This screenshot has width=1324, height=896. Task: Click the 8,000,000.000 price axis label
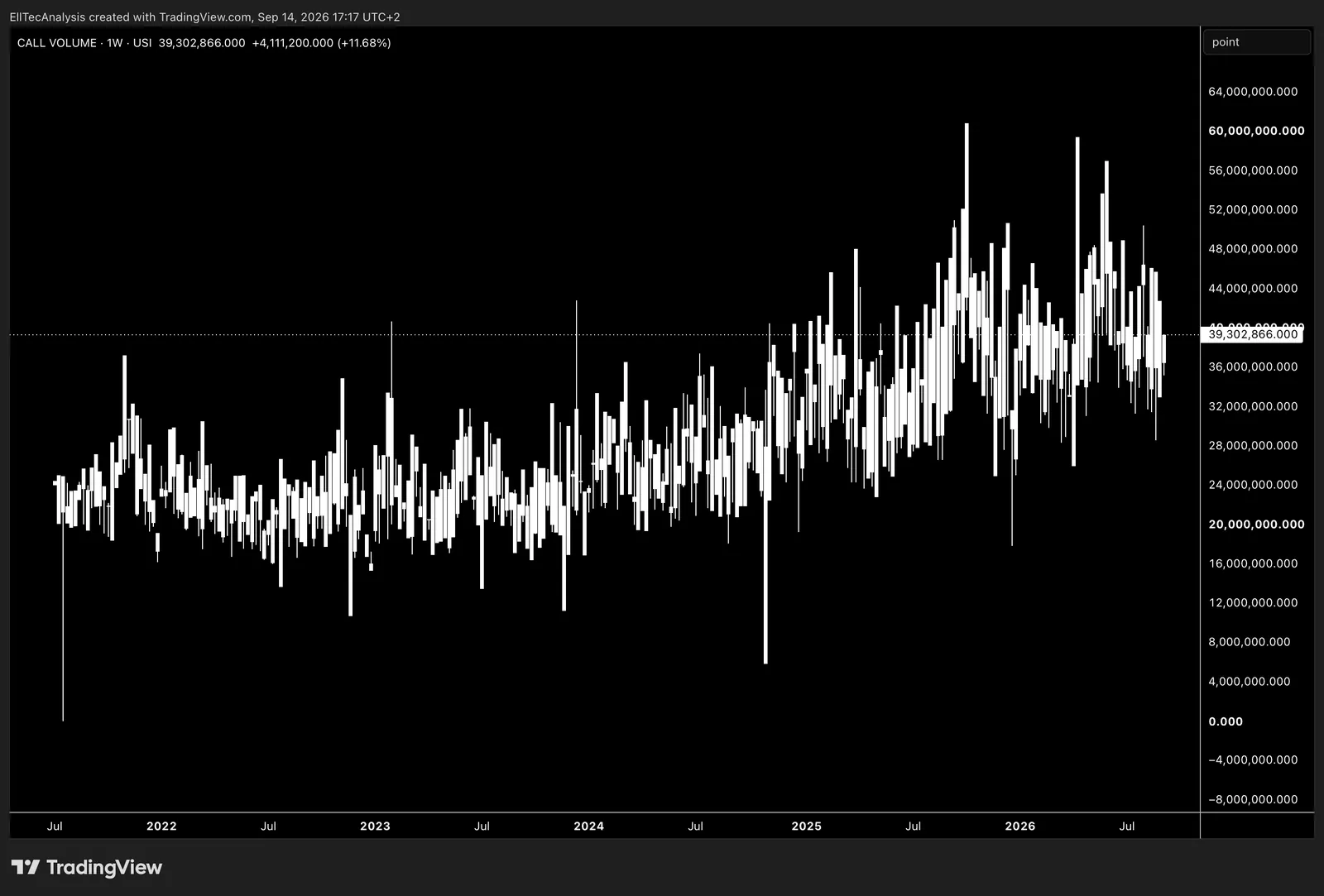(x=1250, y=642)
